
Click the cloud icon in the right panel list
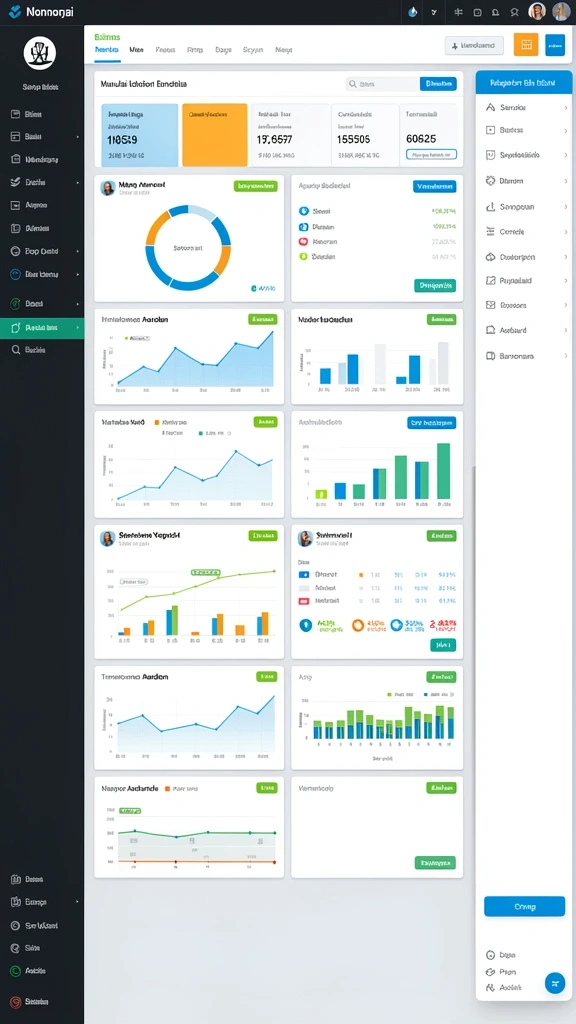(x=491, y=257)
